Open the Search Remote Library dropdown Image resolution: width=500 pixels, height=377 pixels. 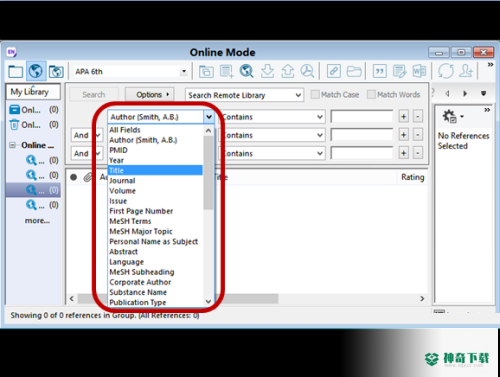pyautogui.click(x=244, y=95)
